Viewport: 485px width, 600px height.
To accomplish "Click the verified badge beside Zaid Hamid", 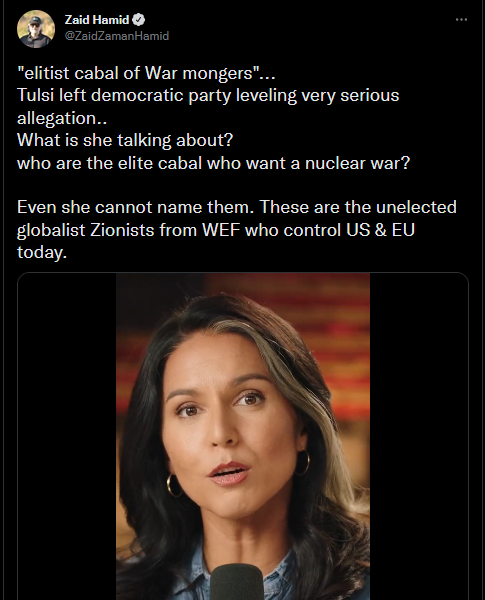I will coord(139,20).
